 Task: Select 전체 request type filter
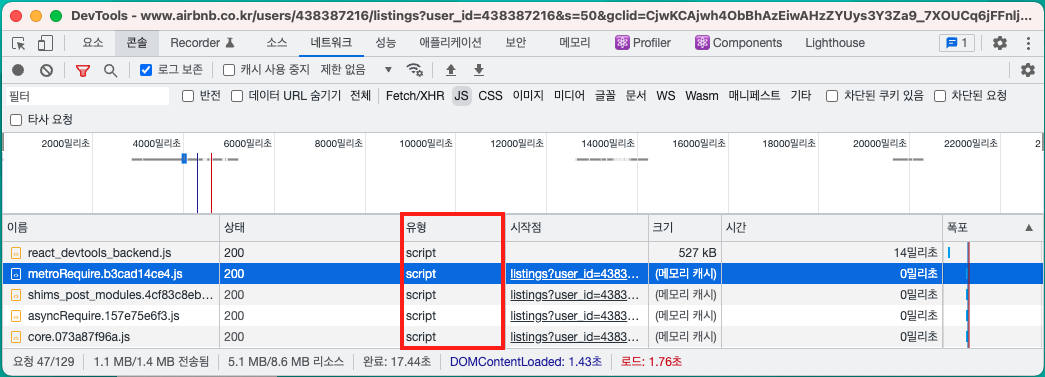pyautogui.click(x=360, y=96)
